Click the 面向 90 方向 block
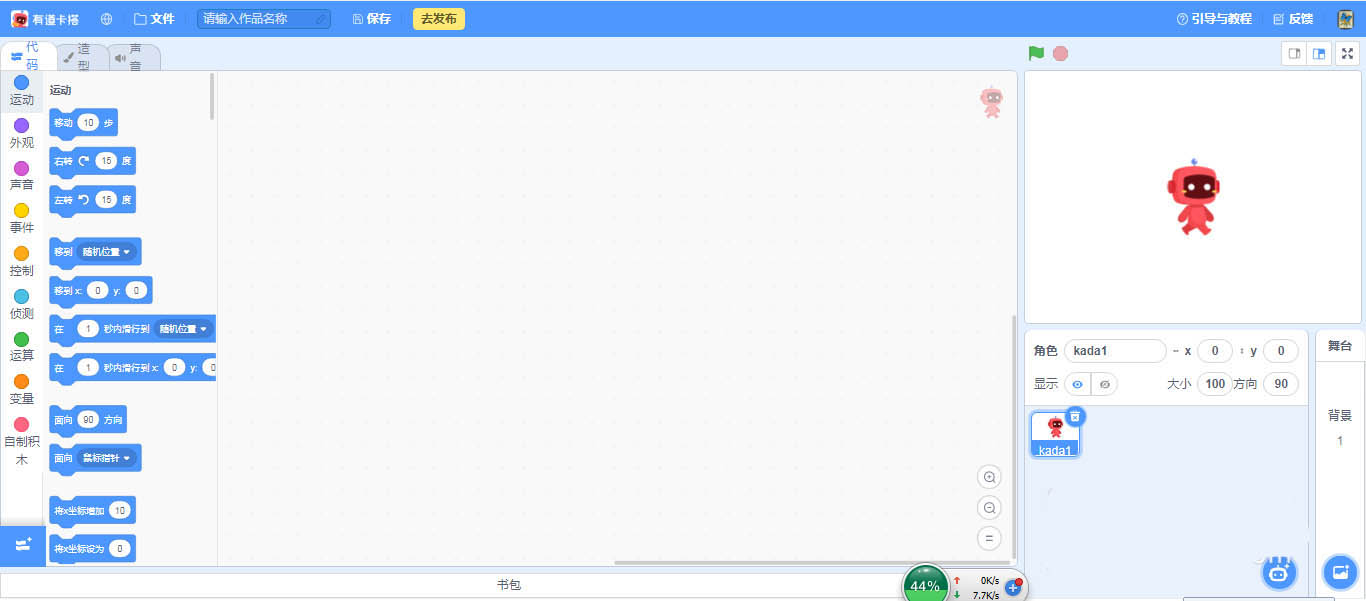The width and height of the screenshot is (1366, 601). [88, 420]
